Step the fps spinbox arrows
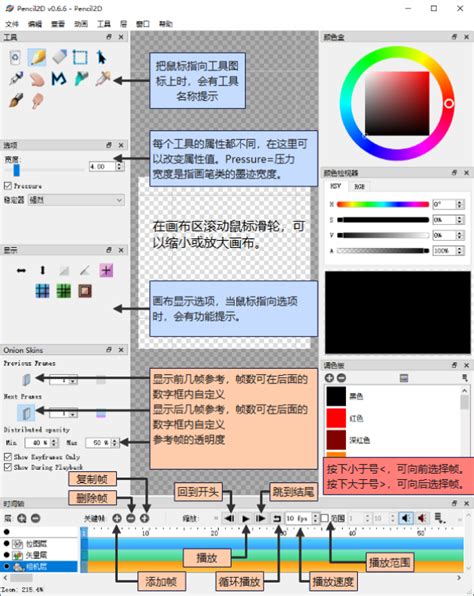474x596 pixels. click(x=315, y=518)
